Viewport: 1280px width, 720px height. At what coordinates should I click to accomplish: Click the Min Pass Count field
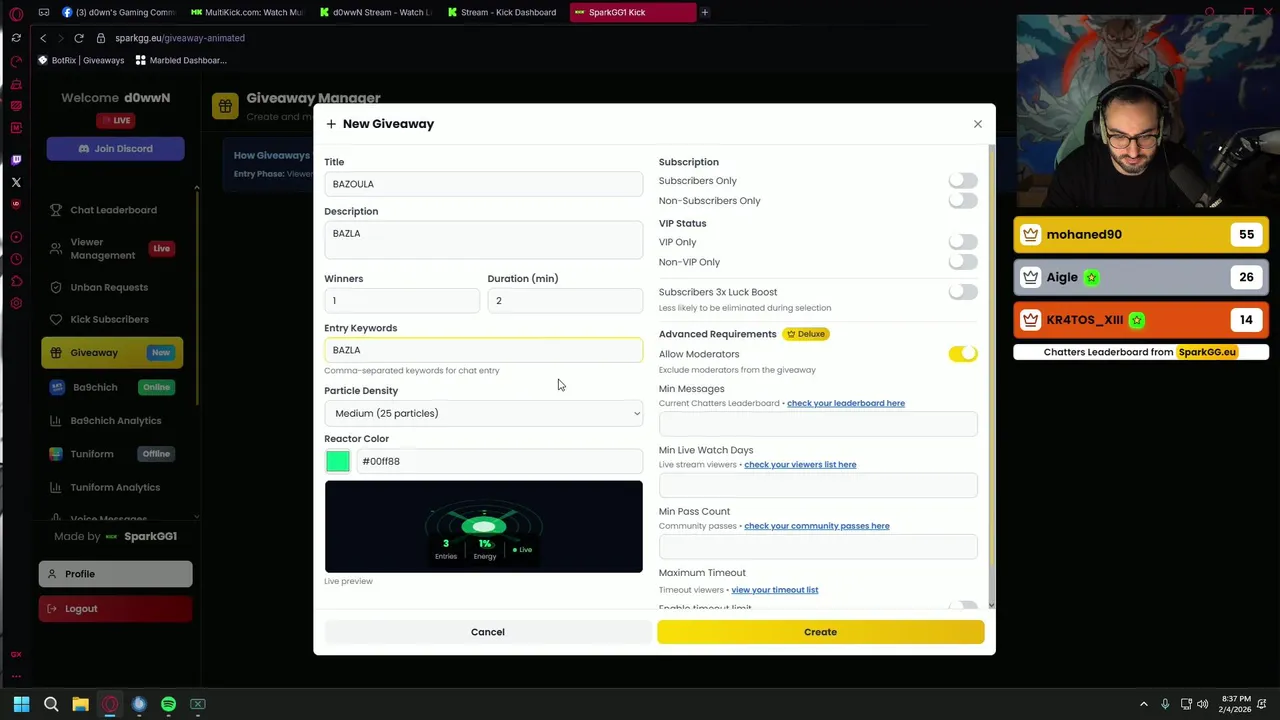coord(818,546)
